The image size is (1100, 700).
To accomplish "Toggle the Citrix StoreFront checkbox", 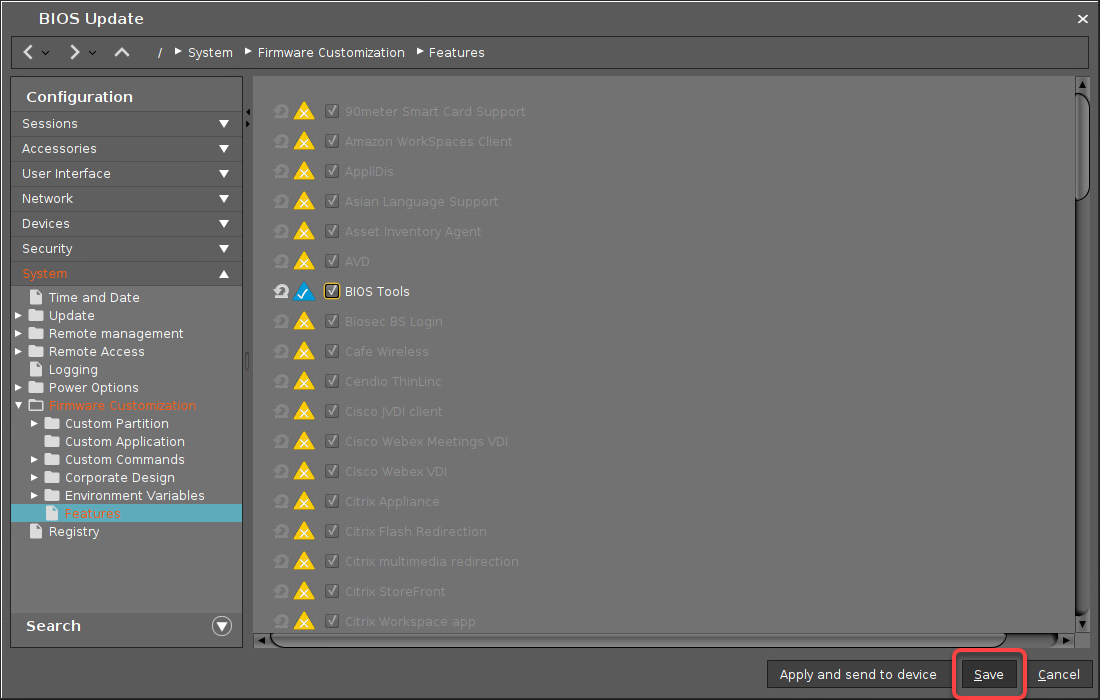I will pos(332,592).
